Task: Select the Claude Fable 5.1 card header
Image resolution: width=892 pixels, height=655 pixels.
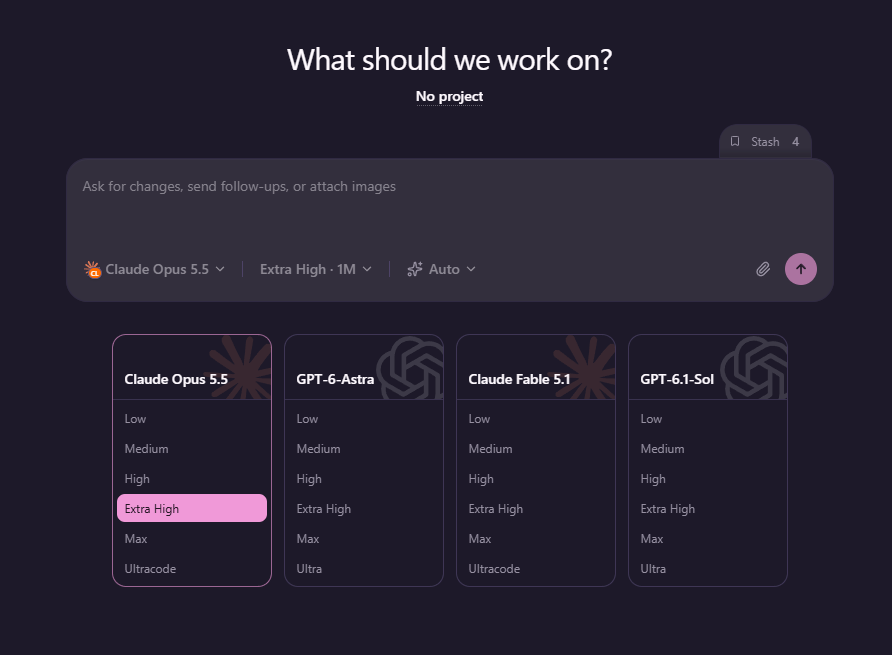Action: point(536,368)
